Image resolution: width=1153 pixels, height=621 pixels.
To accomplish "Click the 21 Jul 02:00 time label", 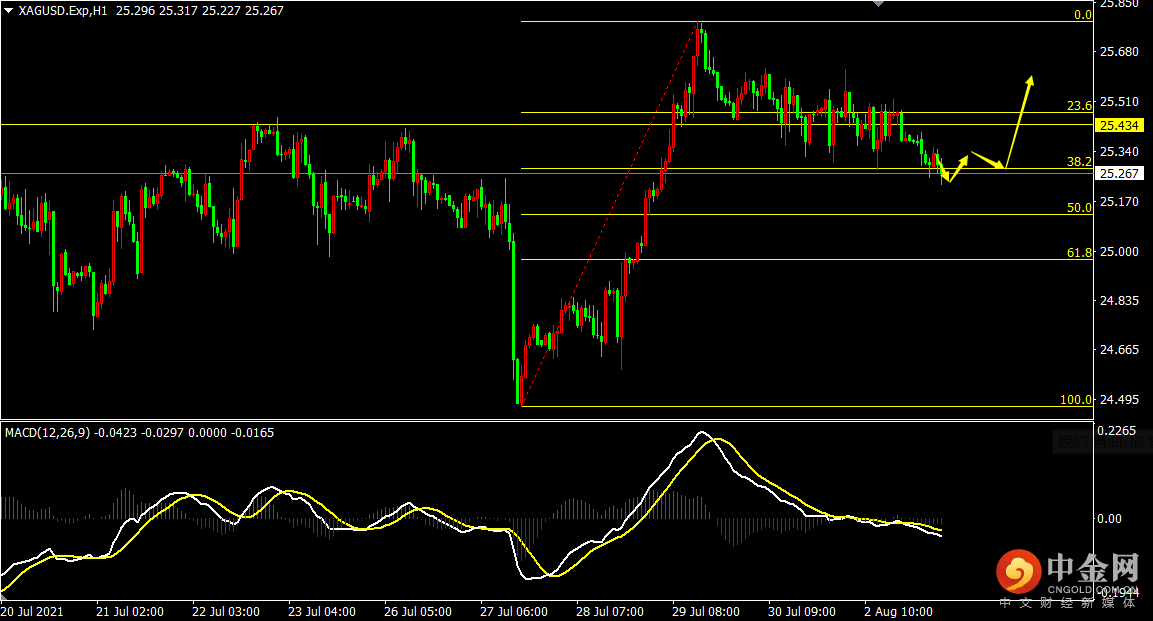I will pos(130,611).
